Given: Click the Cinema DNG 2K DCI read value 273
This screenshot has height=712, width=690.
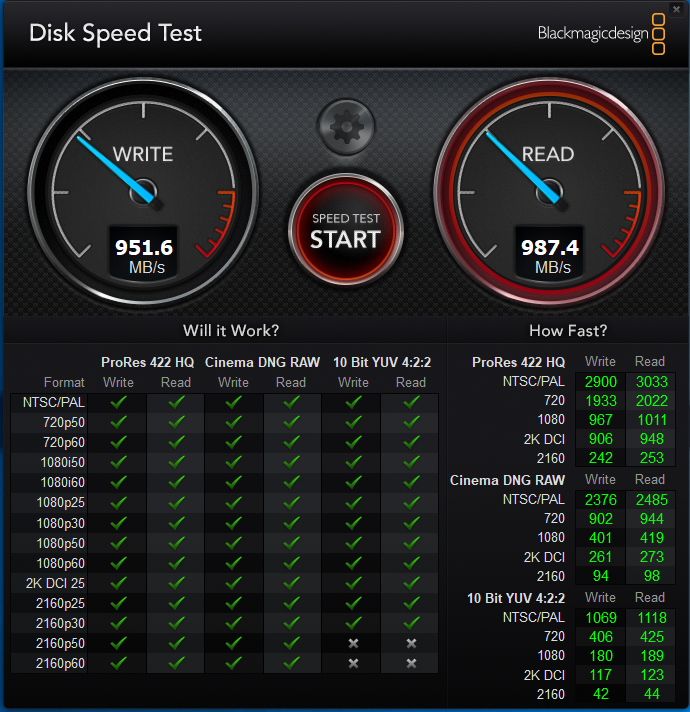Looking at the screenshot, I should [x=651, y=557].
